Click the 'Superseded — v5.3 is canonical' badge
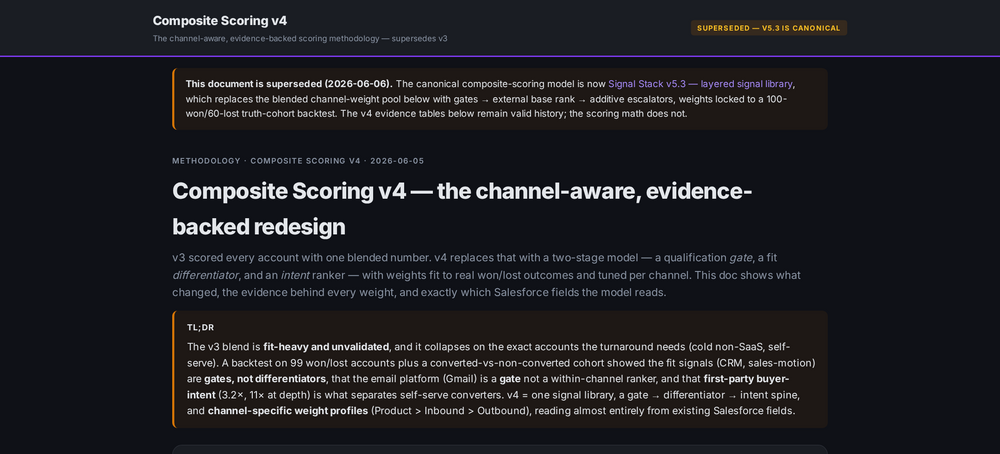The image size is (1000, 454). click(x=768, y=28)
